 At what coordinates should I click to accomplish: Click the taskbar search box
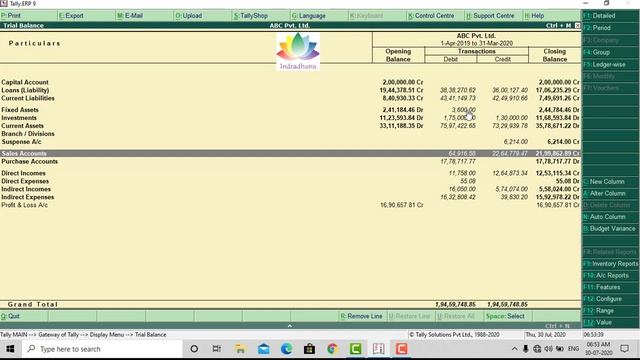point(102,349)
